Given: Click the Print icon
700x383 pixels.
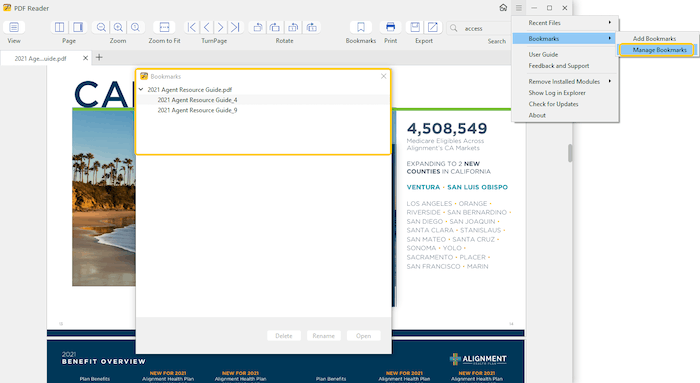Looking at the screenshot, I should (x=390, y=27).
